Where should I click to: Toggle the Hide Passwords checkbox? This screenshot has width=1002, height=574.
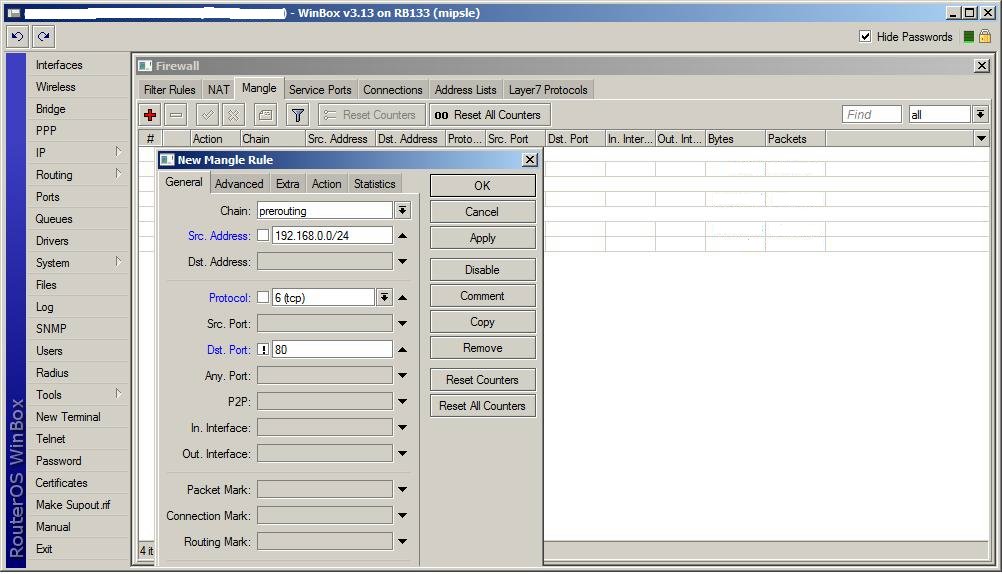pos(865,36)
